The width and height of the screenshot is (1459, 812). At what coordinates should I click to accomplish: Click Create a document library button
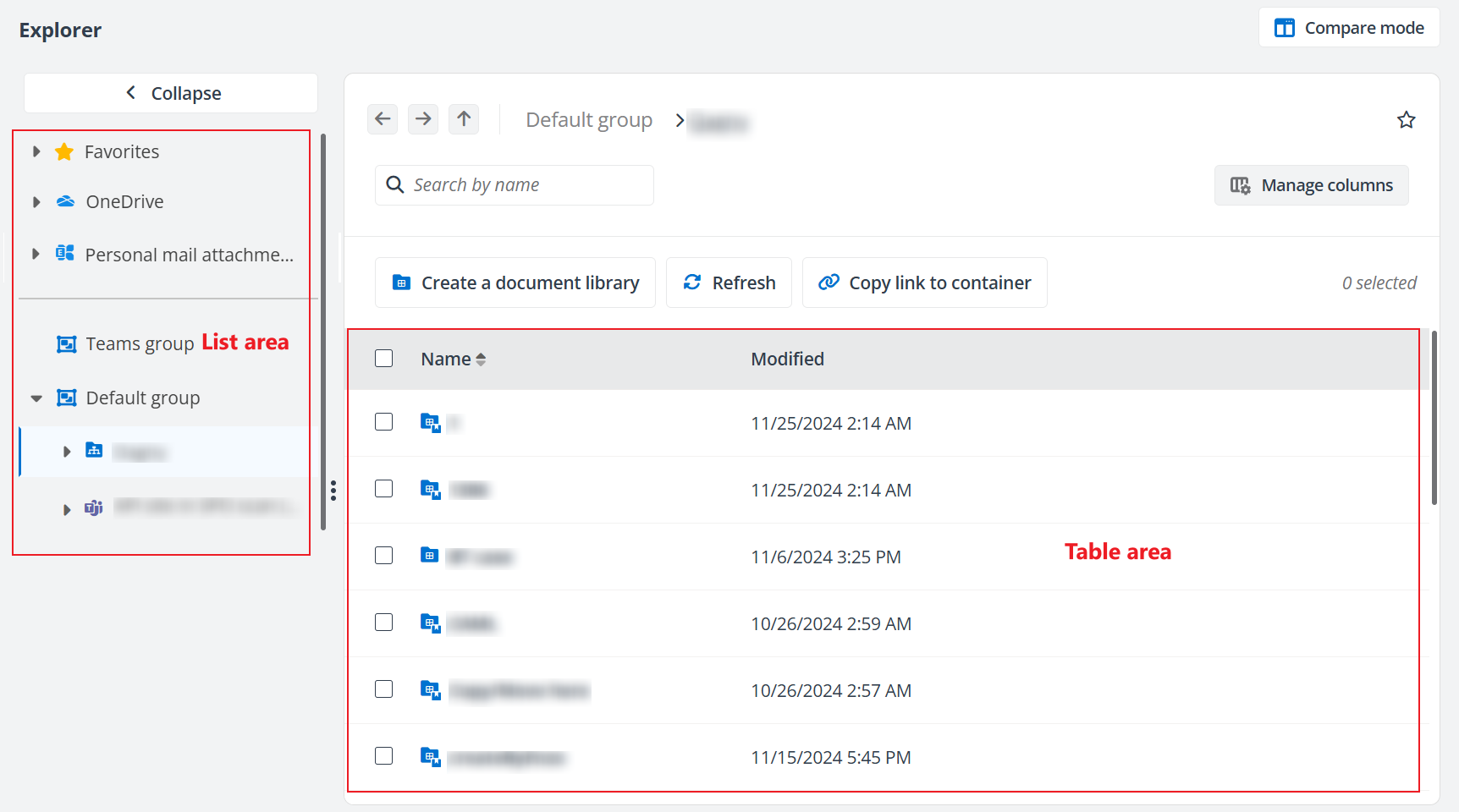tap(515, 283)
